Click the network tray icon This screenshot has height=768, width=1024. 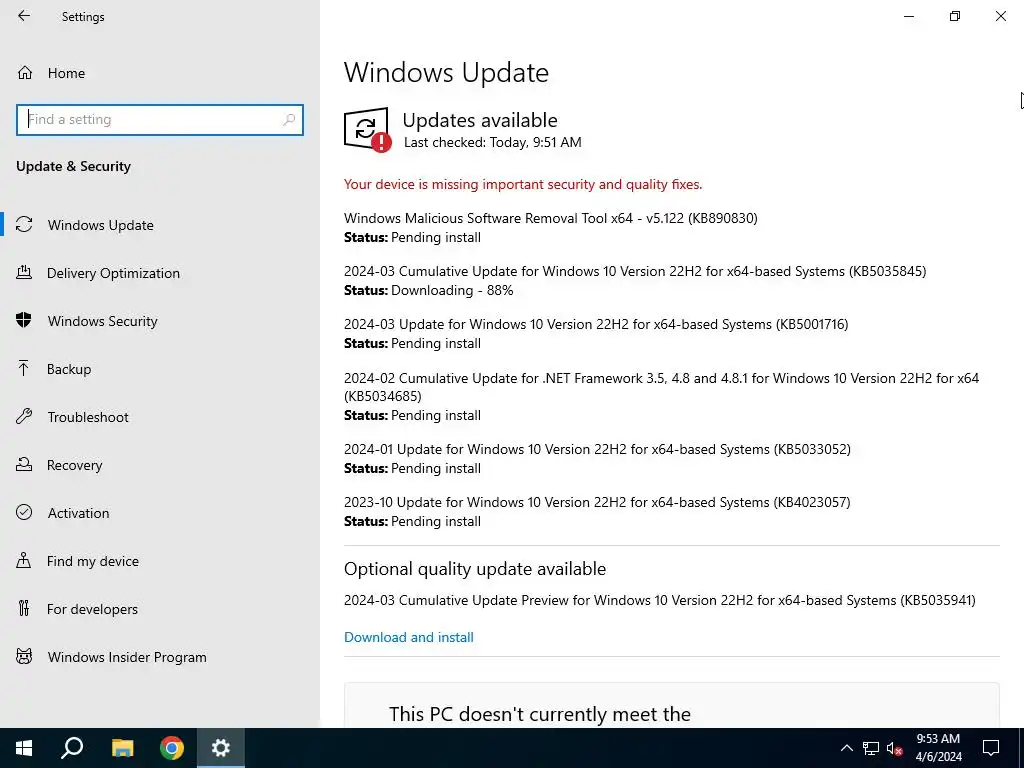click(871, 748)
